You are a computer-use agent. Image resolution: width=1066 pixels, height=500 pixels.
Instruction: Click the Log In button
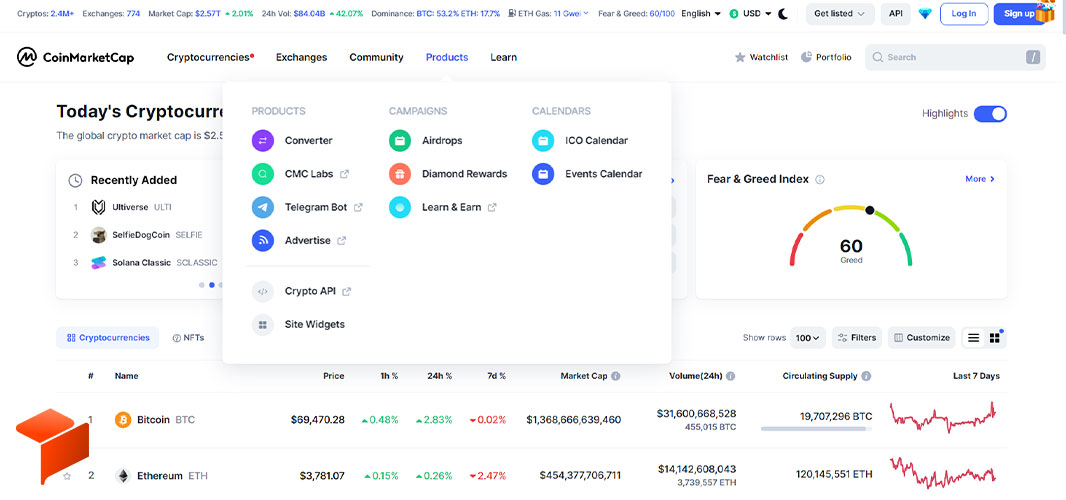[x=963, y=14]
